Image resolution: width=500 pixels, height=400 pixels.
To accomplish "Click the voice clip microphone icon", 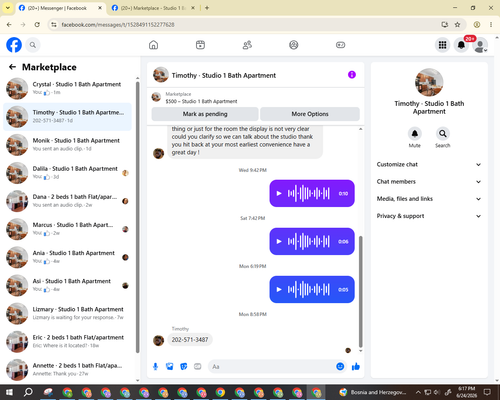I will (155, 367).
